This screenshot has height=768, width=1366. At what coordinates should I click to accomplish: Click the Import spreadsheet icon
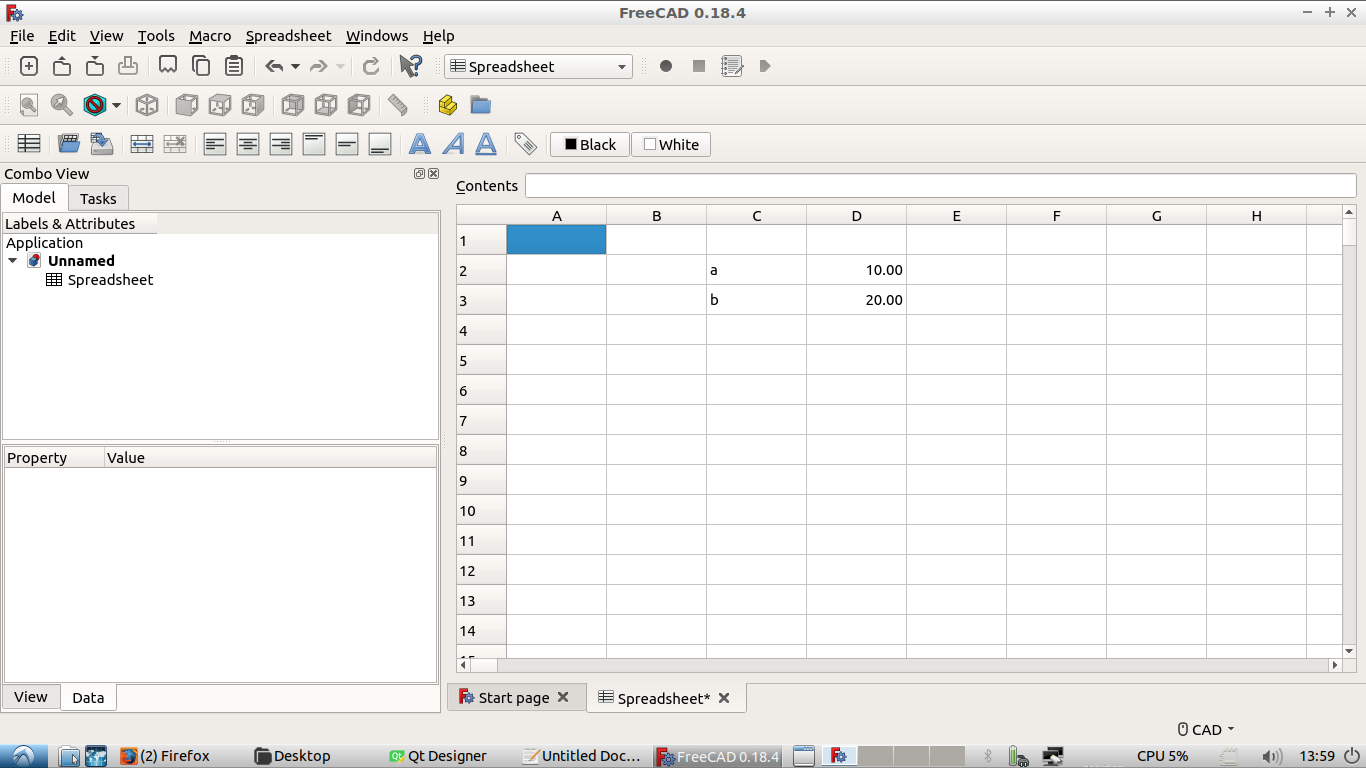click(68, 144)
